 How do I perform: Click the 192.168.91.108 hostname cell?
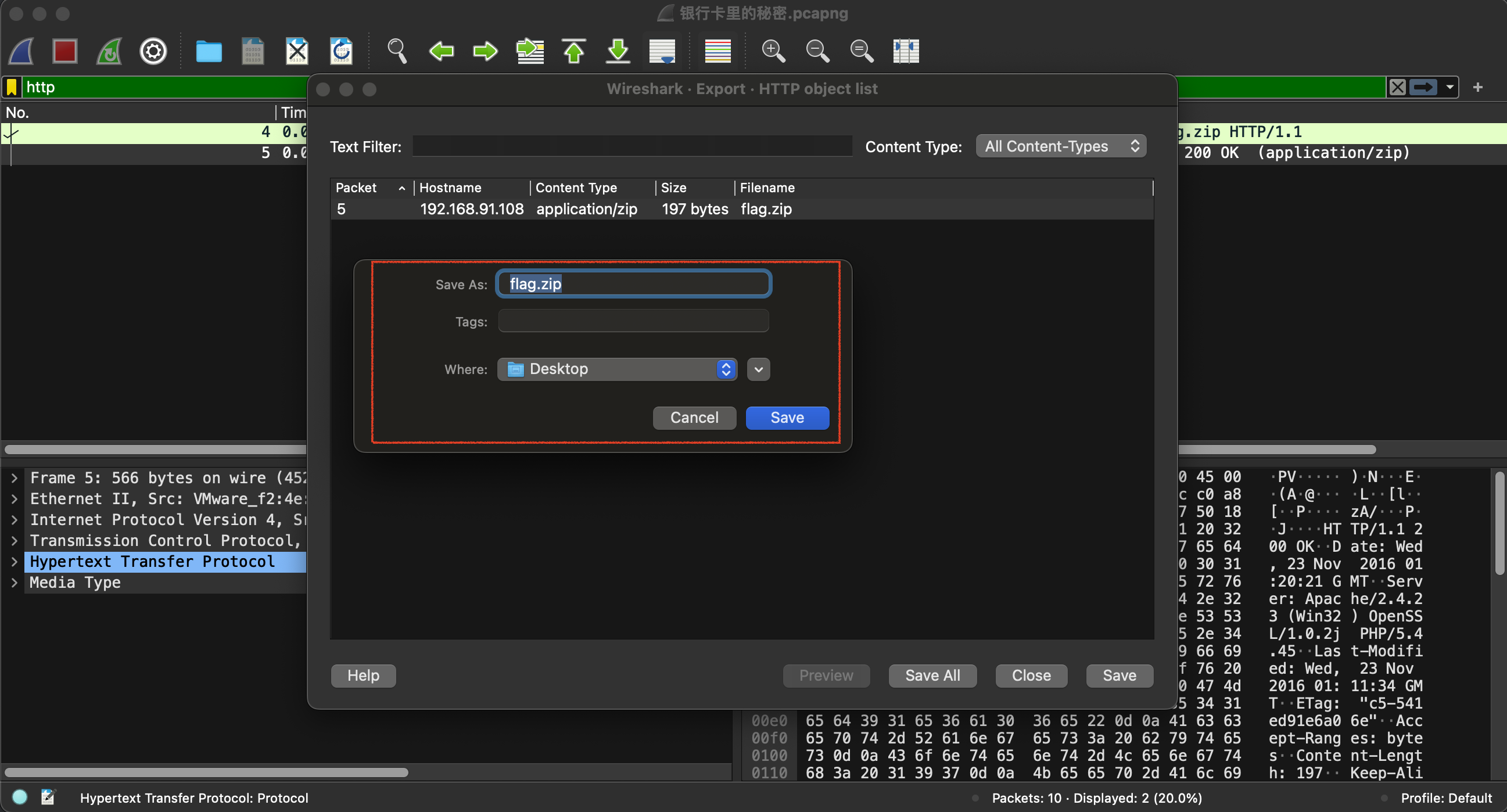pos(472,209)
